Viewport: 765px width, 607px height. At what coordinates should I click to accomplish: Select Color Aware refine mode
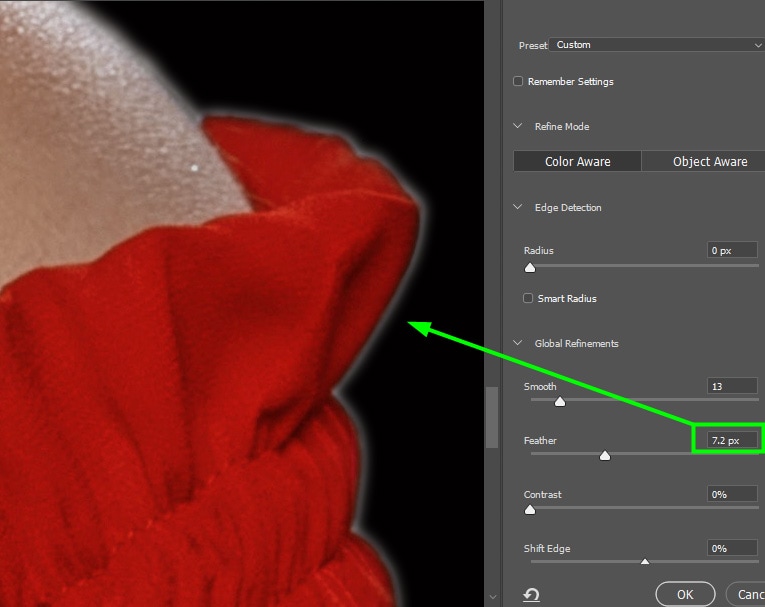[x=577, y=162]
